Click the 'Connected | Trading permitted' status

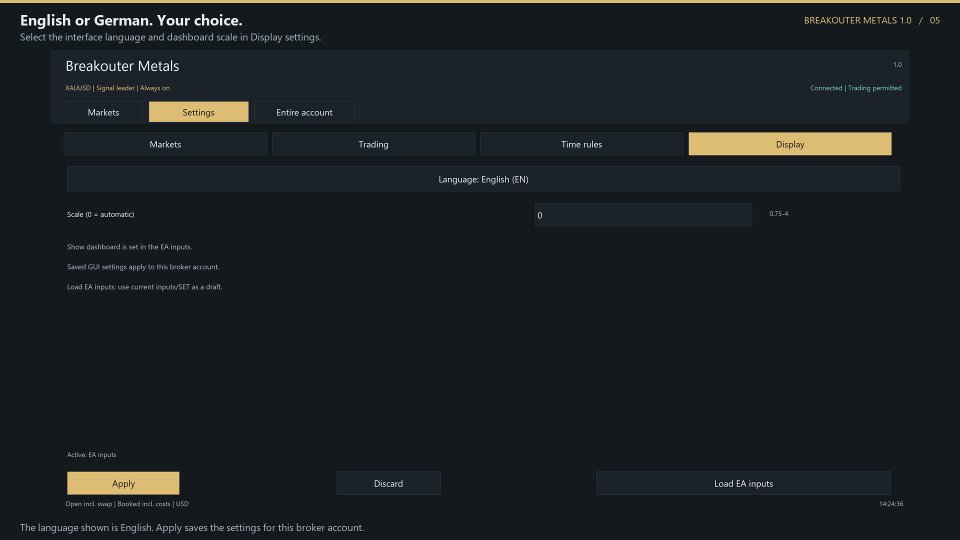pos(855,88)
